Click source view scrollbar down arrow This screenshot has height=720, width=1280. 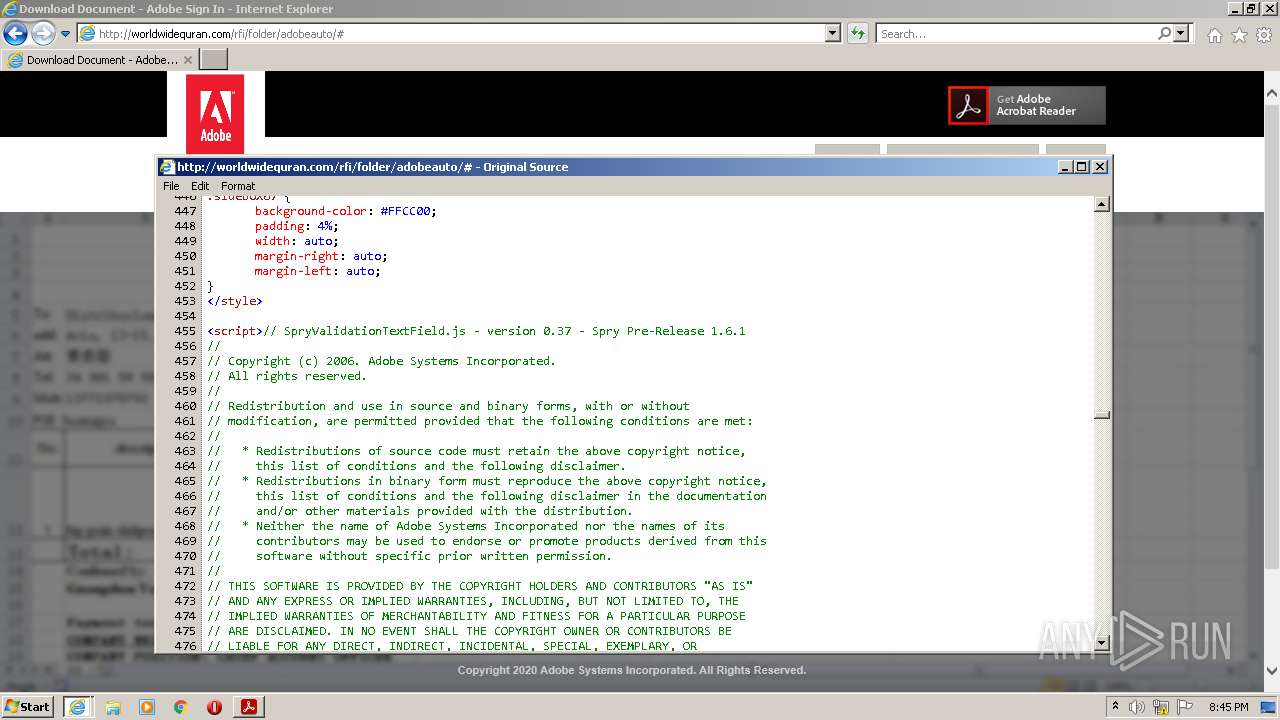[x=1102, y=643]
